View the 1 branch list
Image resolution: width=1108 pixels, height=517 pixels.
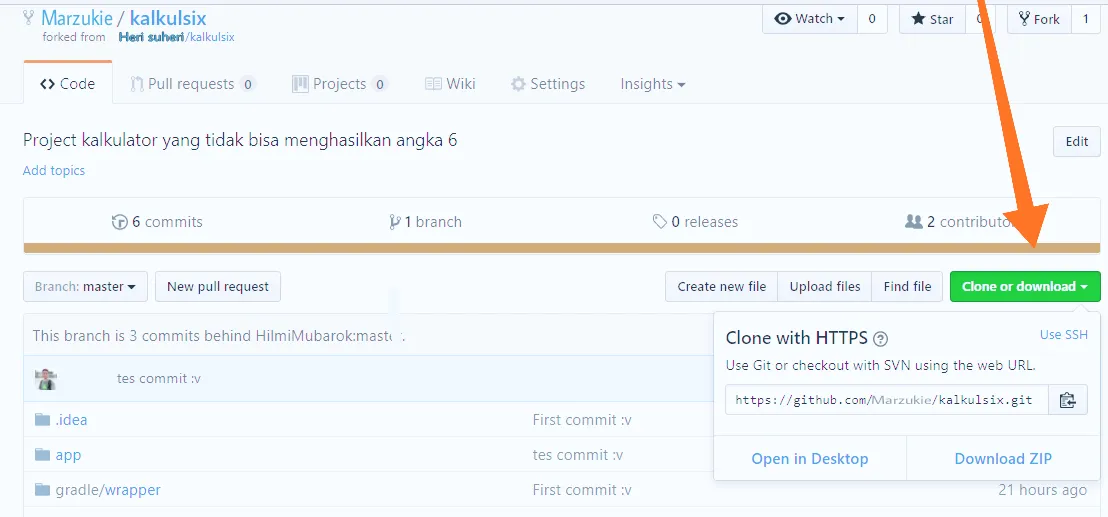(x=425, y=222)
